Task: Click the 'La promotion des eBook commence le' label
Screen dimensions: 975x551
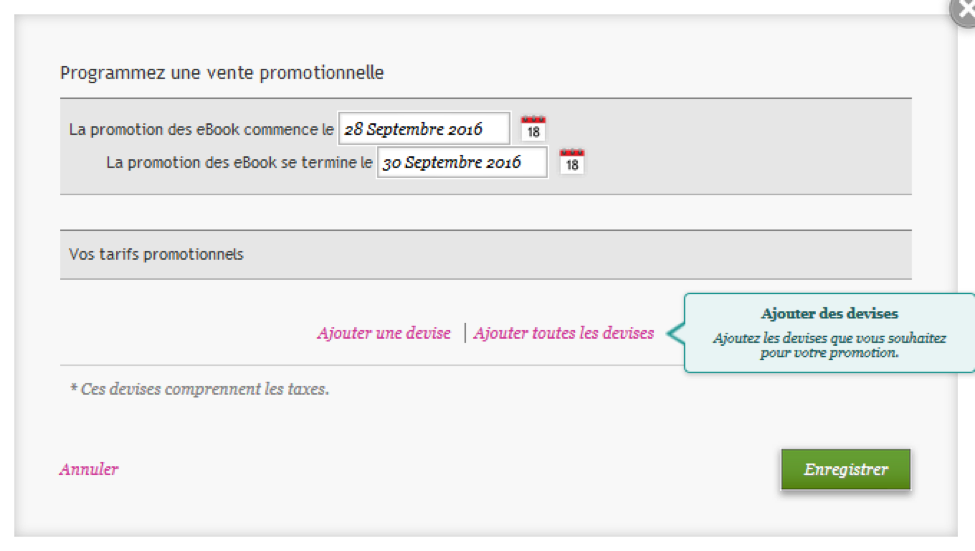Action: point(201,129)
